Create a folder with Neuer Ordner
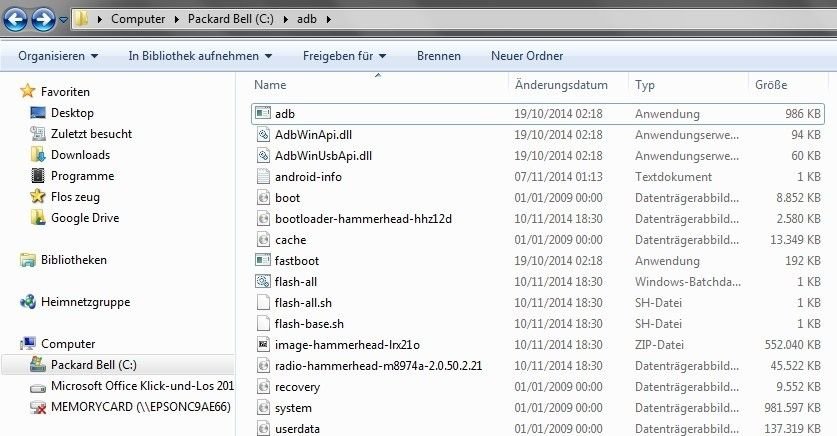Viewport: 837px width, 436px height. tap(527, 56)
